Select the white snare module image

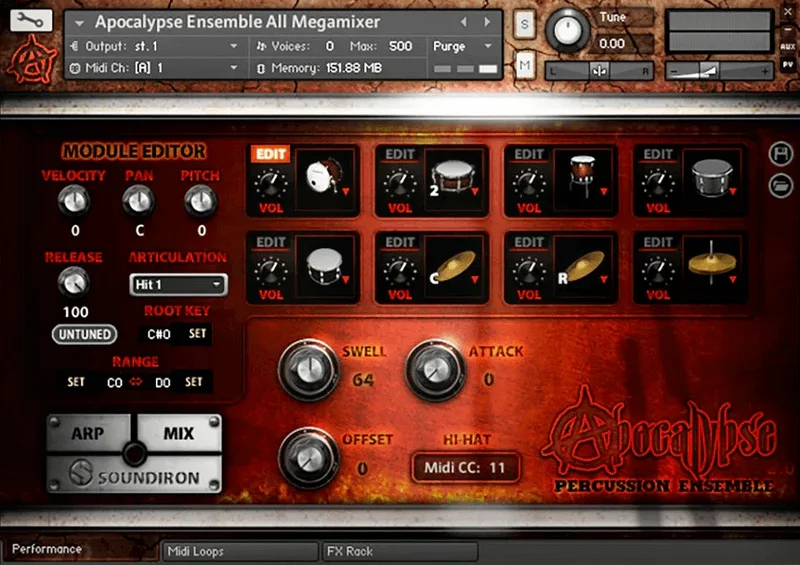coord(326,267)
